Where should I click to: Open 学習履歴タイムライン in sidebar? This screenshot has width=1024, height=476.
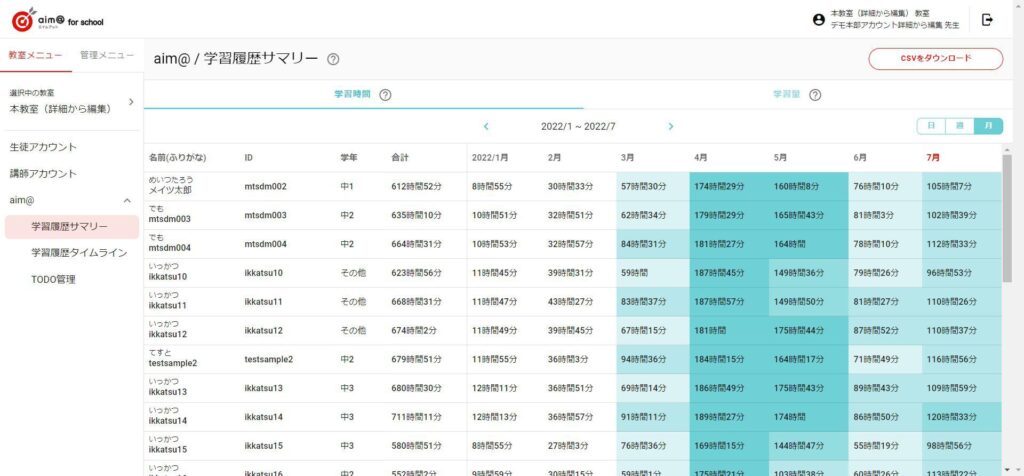[x=79, y=253]
